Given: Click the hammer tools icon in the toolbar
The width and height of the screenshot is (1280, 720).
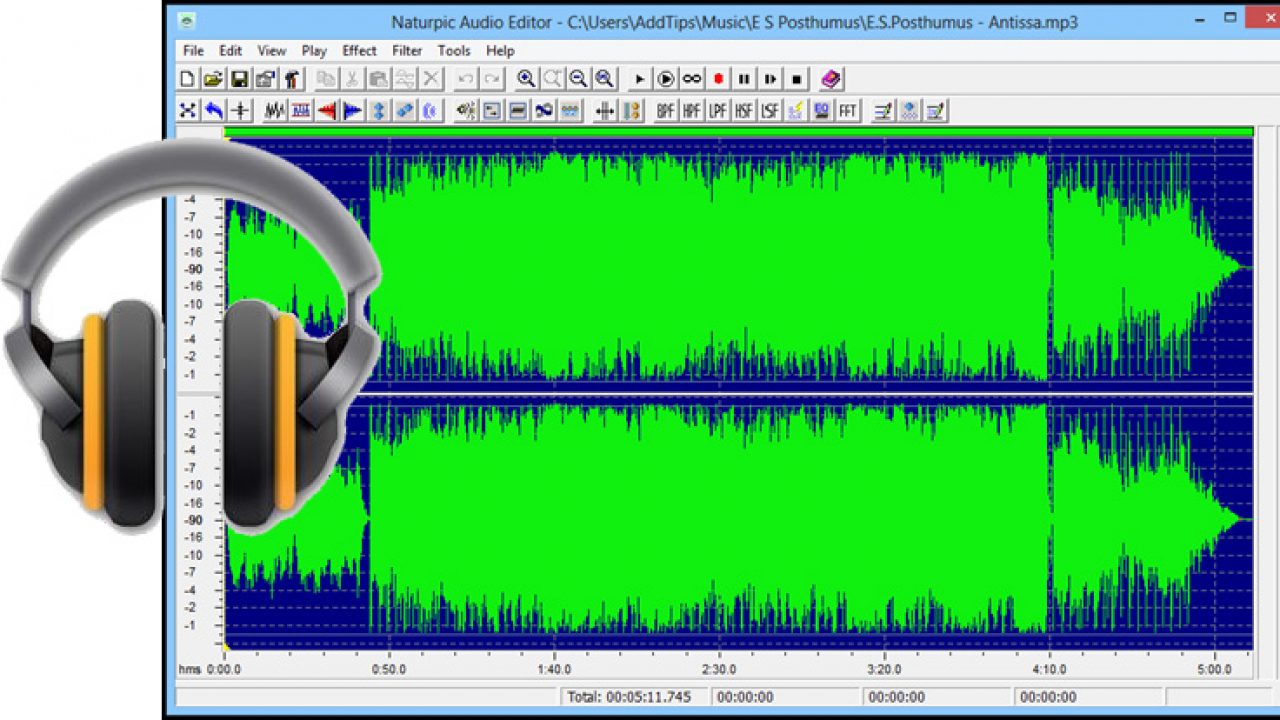Looking at the screenshot, I should point(291,79).
